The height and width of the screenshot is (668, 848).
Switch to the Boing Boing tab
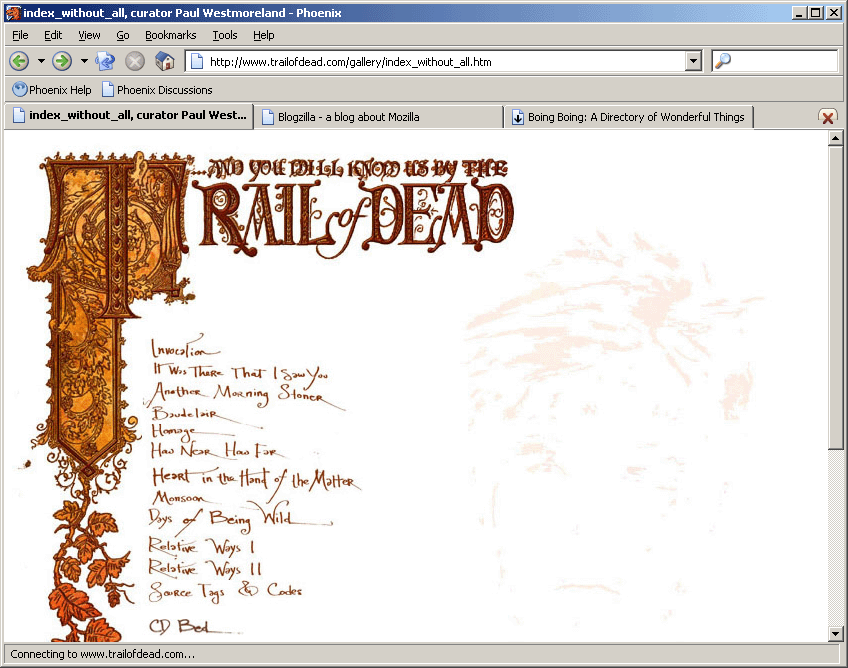click(x=628, y=117)
